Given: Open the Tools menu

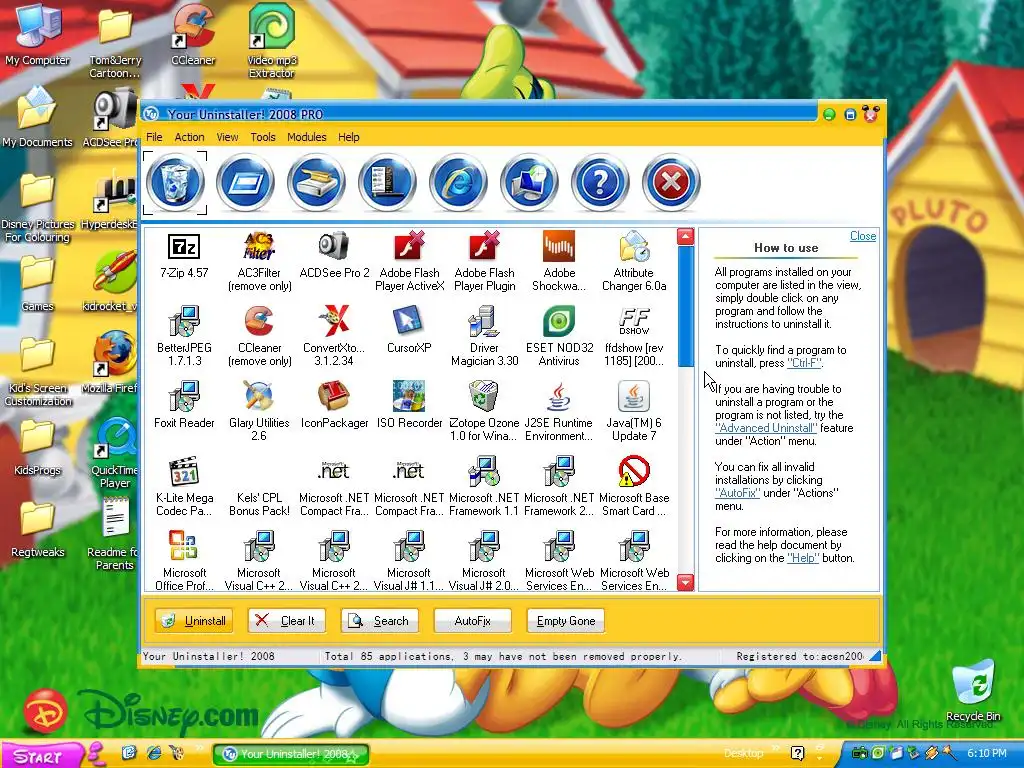Looking at the screenshot, I should click(x=263, y=137).
